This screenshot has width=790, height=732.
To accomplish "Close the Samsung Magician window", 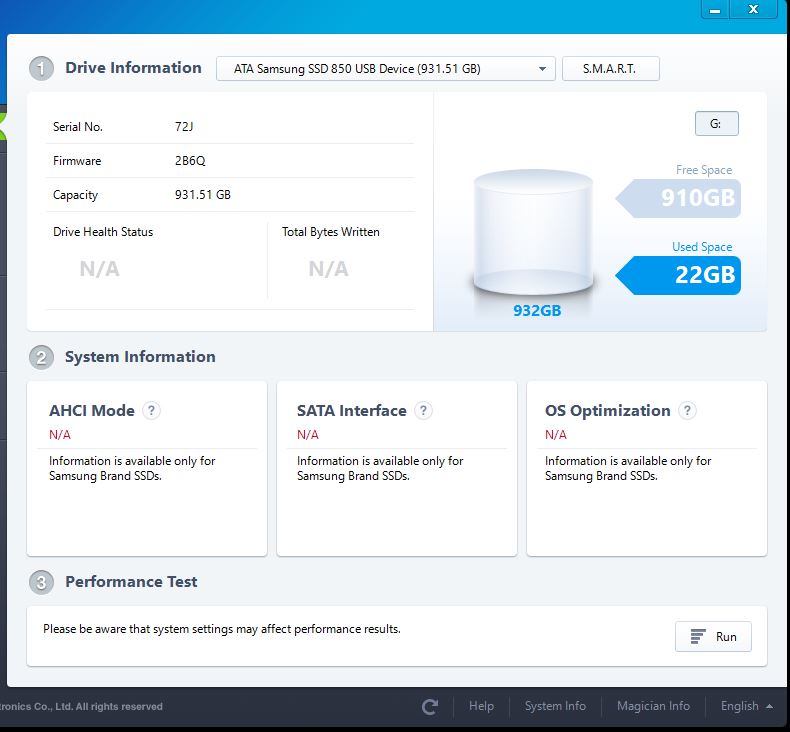I will click(768, 10).
